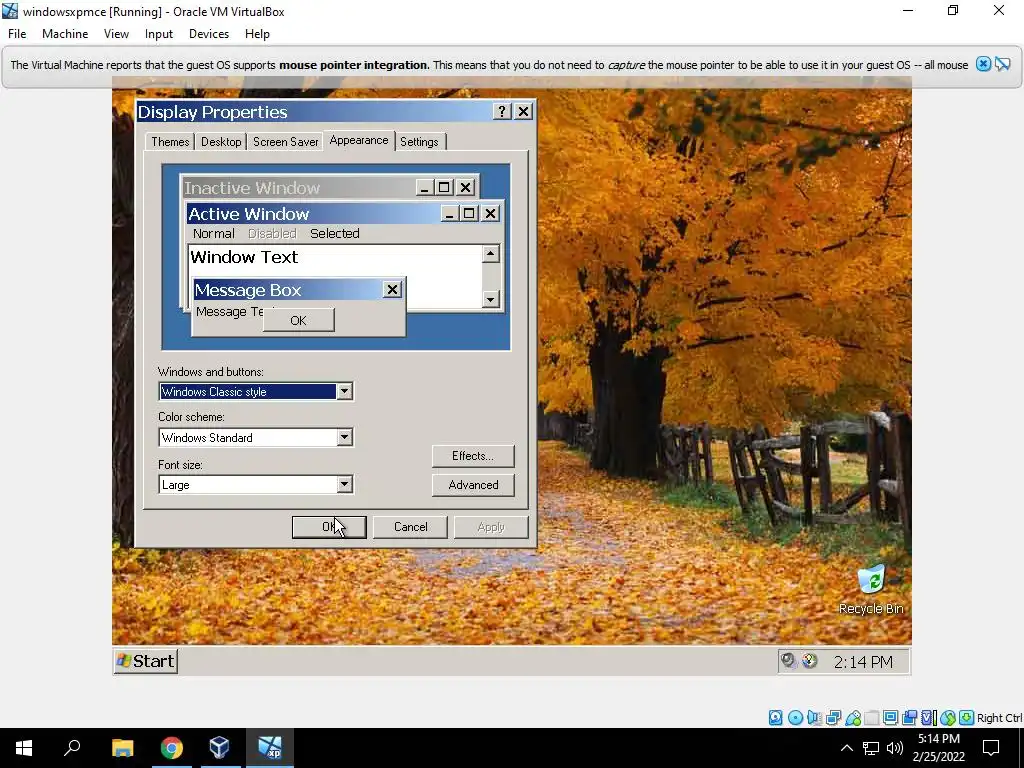Click the host network tray icon
Screen dimensions: 1024x768
pos(871,748)
